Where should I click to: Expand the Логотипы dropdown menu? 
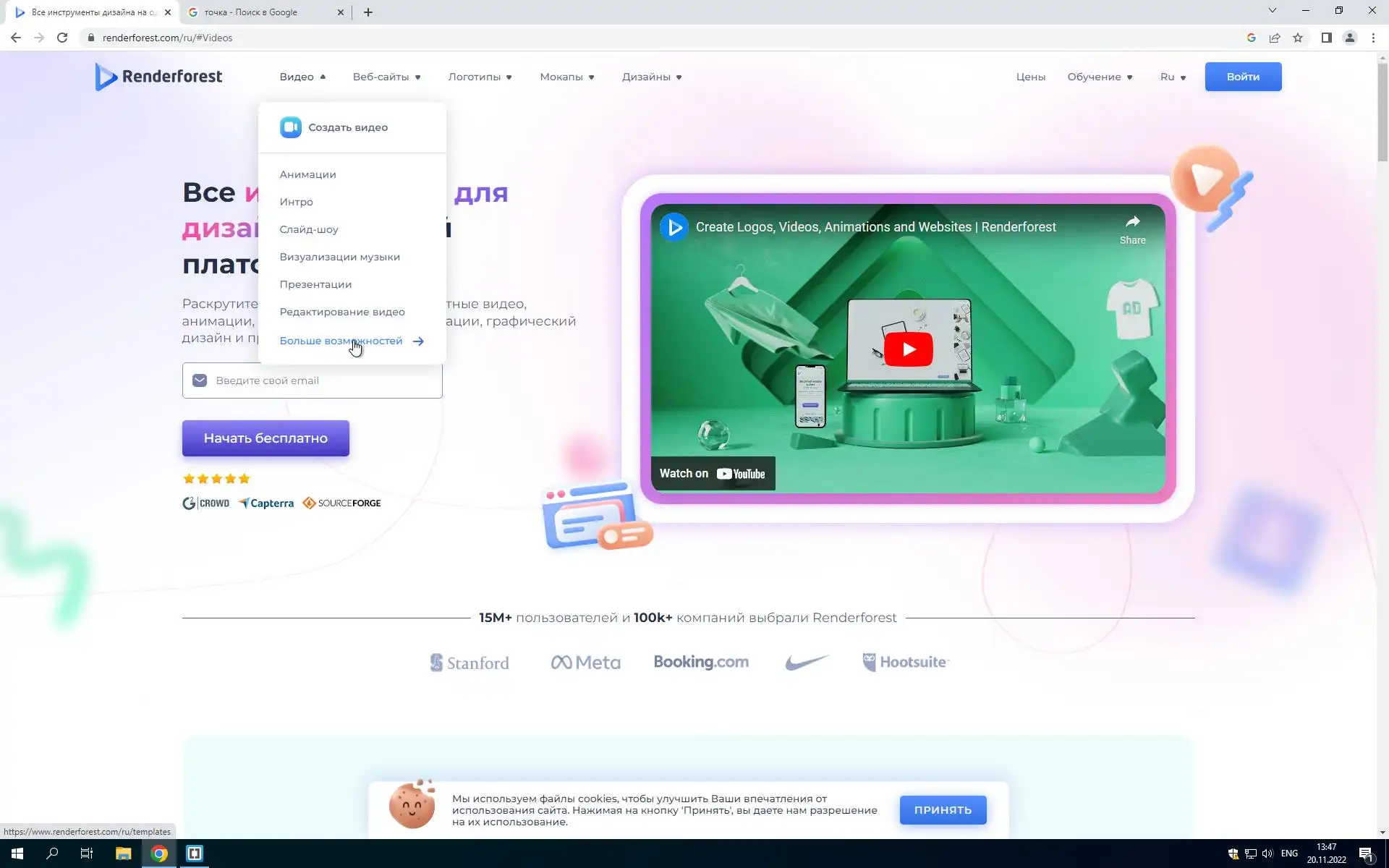pyautogui.click(x=480, y=77)
